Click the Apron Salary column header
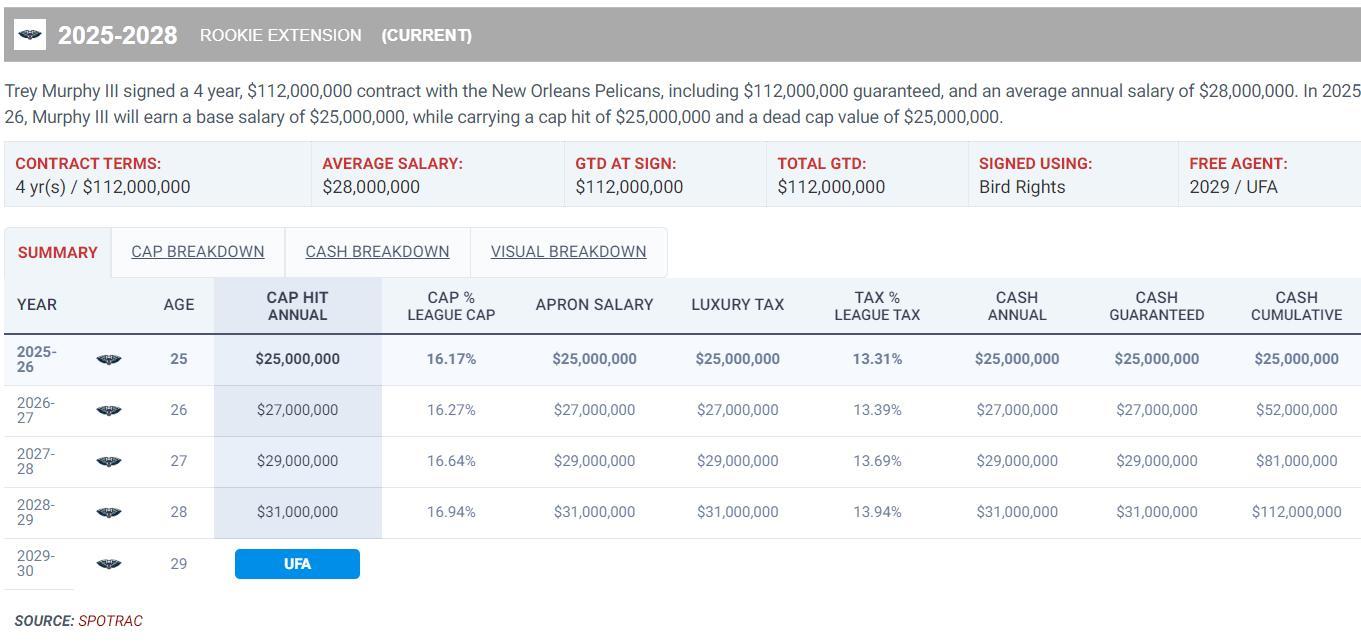The height and width of the screenshot is (641, 1361). [594, 305]
